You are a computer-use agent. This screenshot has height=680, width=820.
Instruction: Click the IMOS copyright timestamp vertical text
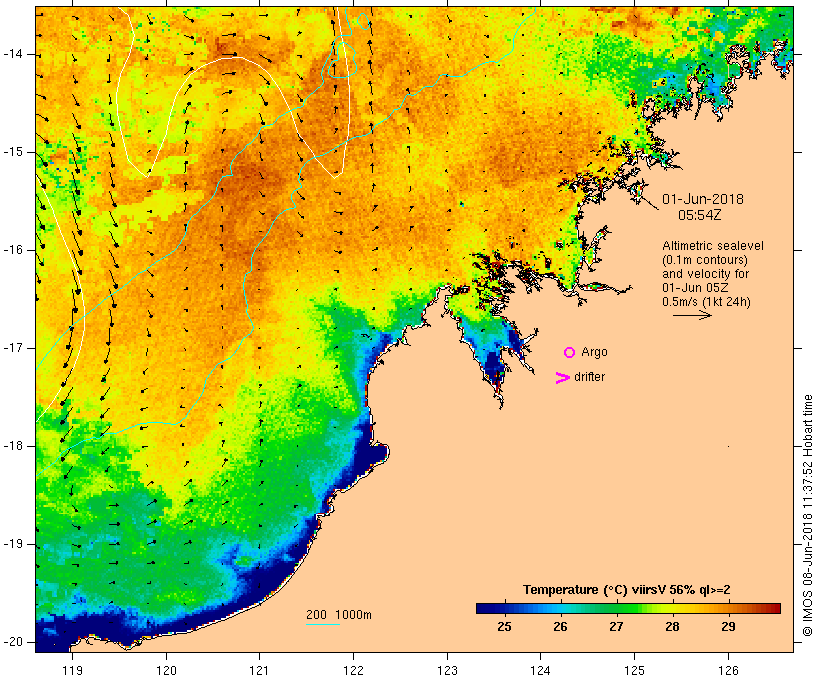(808, 516)
